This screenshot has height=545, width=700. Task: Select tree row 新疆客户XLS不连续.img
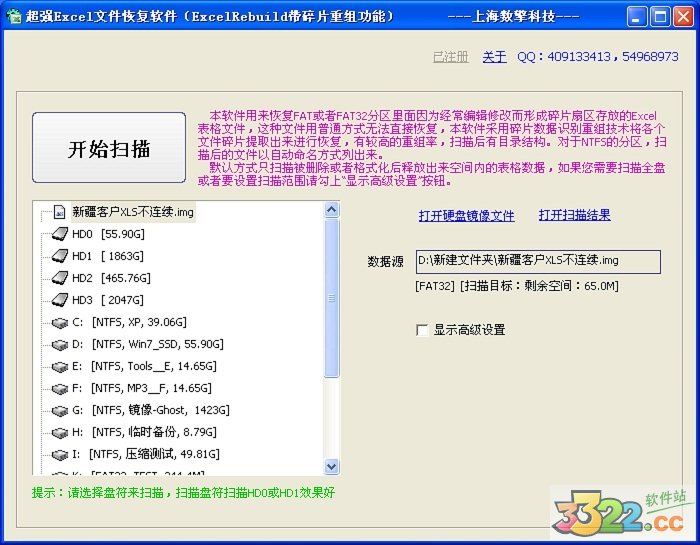point(133,212)
